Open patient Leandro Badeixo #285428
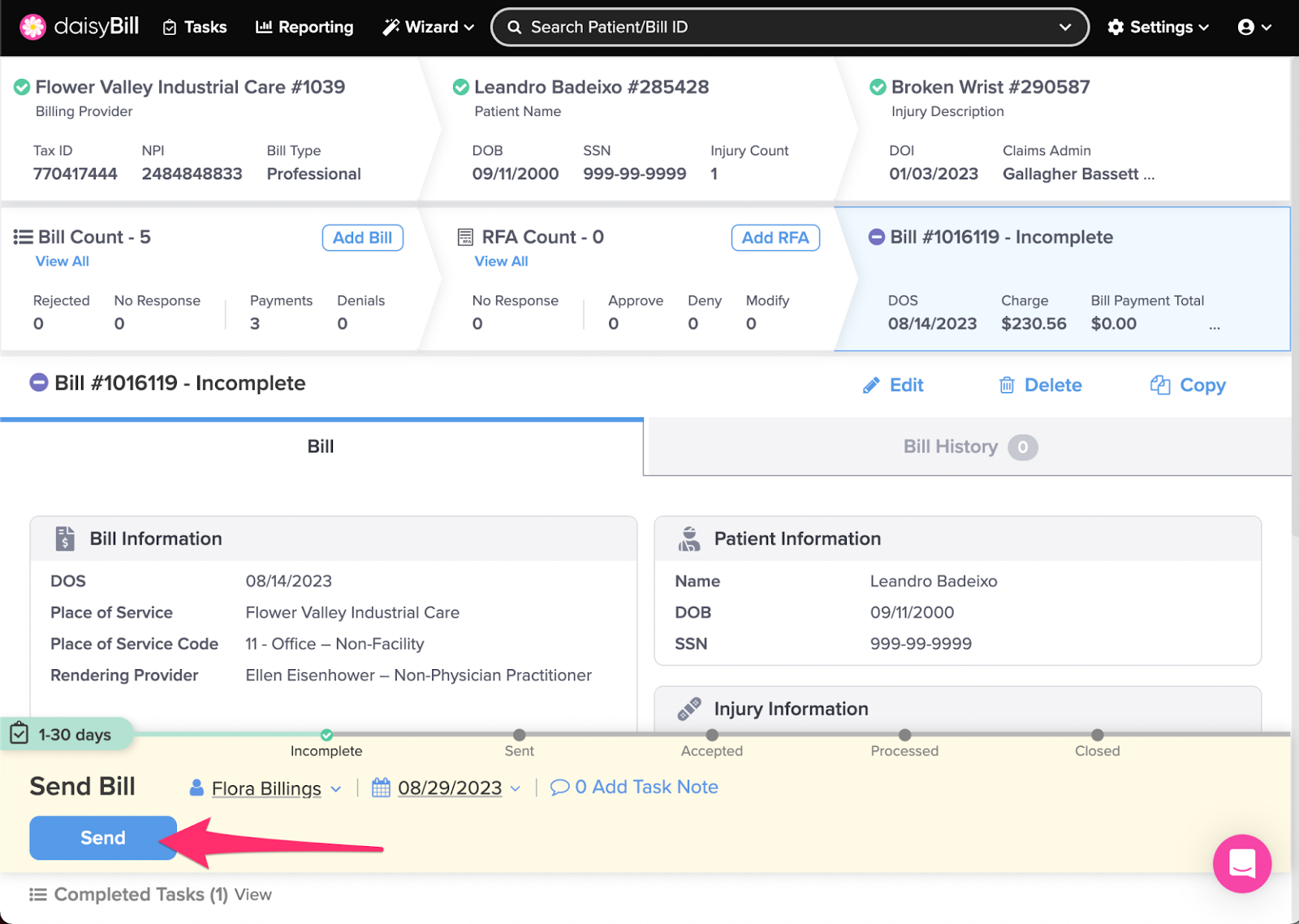 tap(591, 87)
